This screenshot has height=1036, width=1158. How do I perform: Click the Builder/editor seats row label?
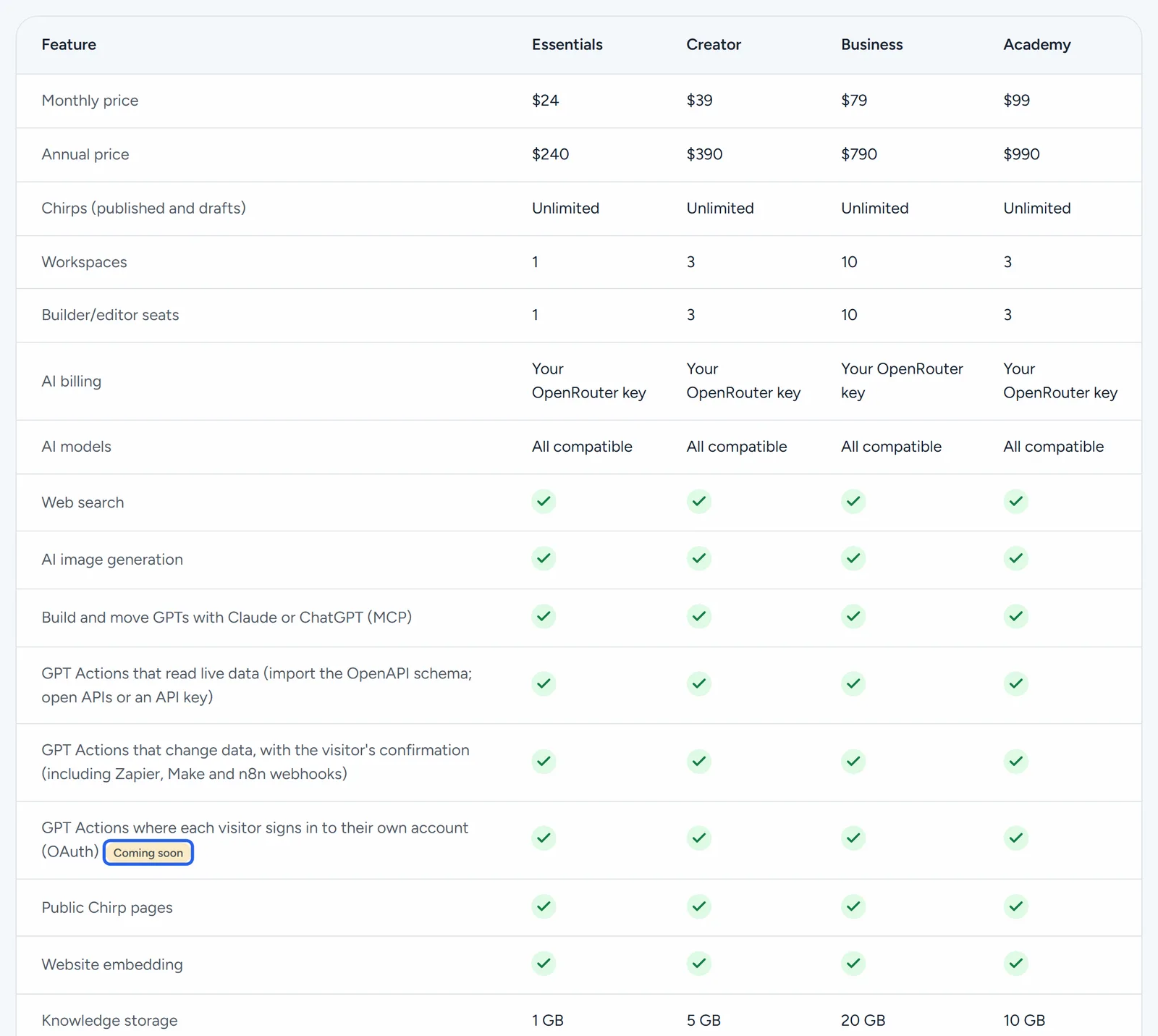coord(110,315)
